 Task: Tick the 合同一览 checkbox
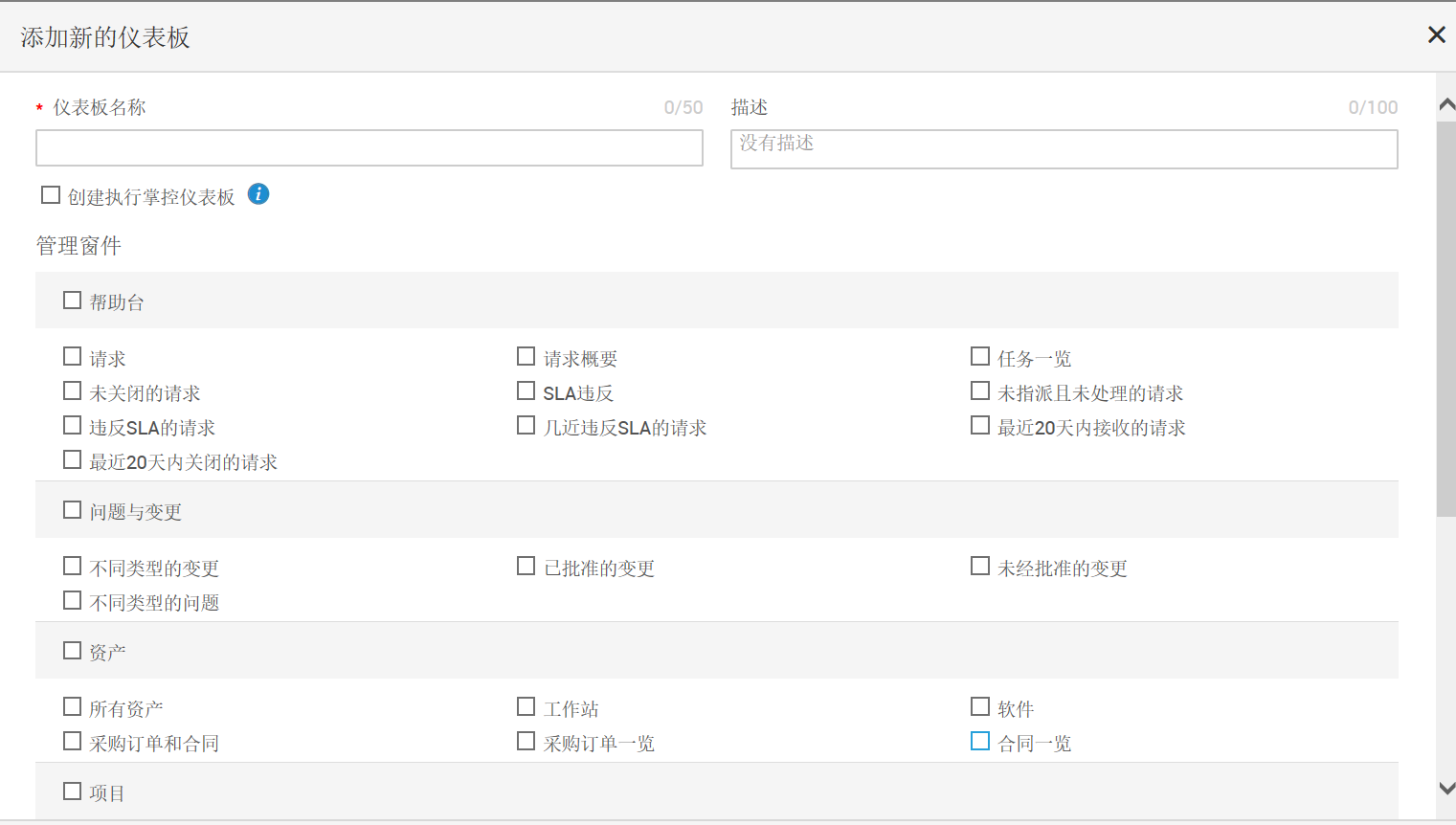tap(979, 742)
